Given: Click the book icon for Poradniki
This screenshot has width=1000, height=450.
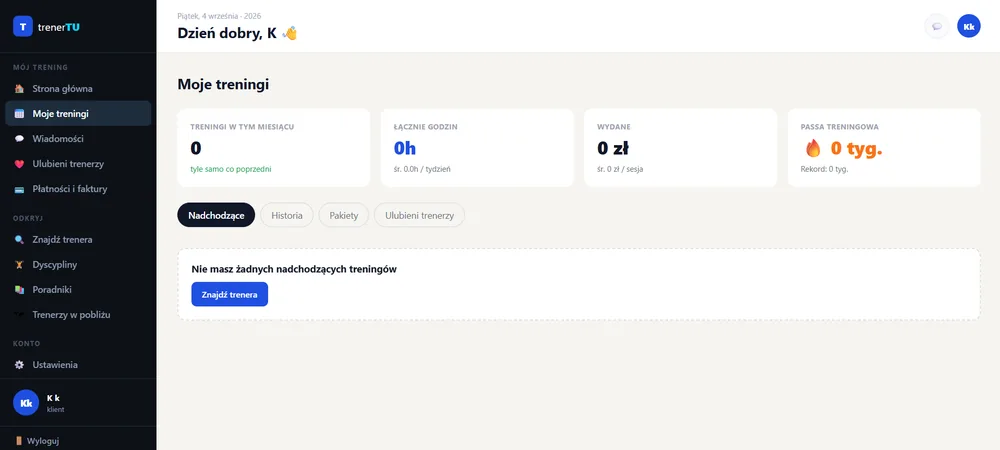Looking at the screenshot, I should [x=19, y=289].
